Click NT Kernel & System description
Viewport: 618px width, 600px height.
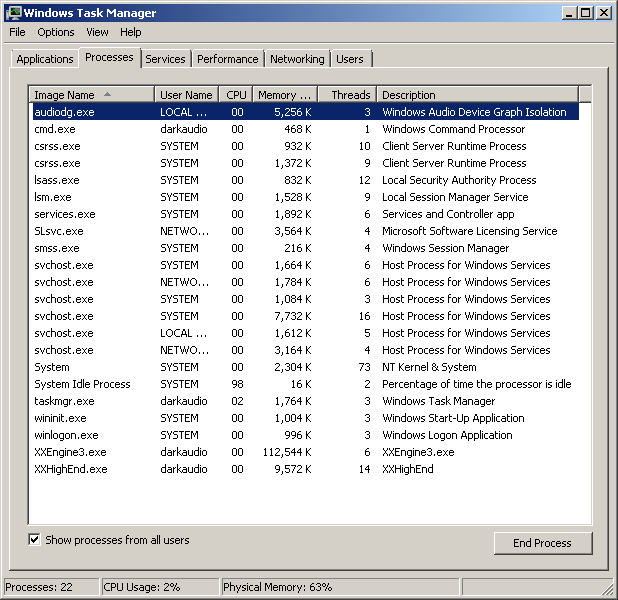tap(429, 367)
